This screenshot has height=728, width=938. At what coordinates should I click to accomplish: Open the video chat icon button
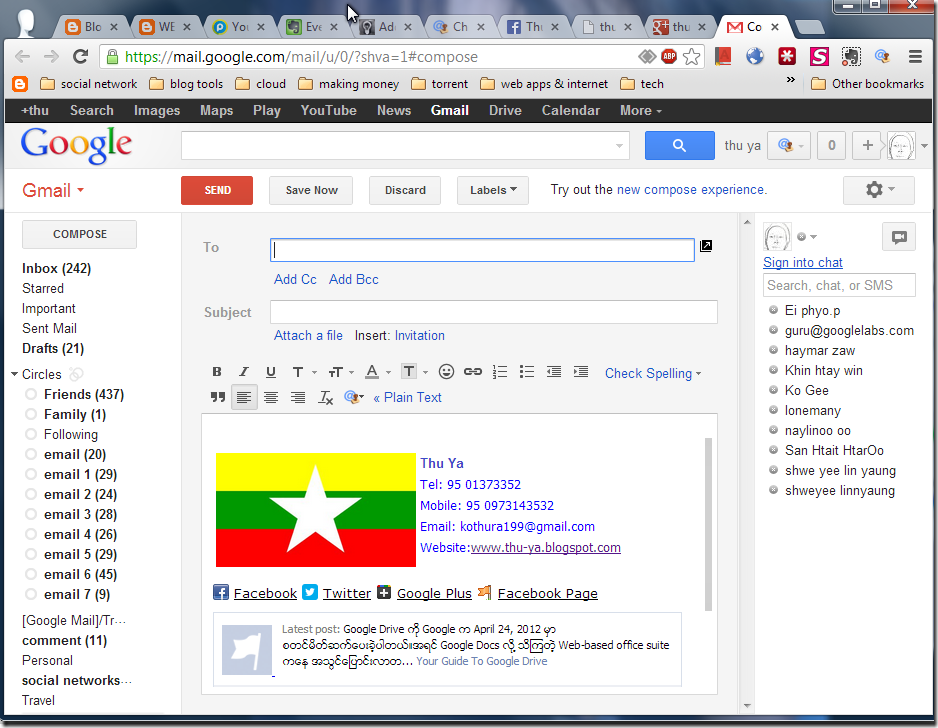pyautogui.click(x=899, y=237)
